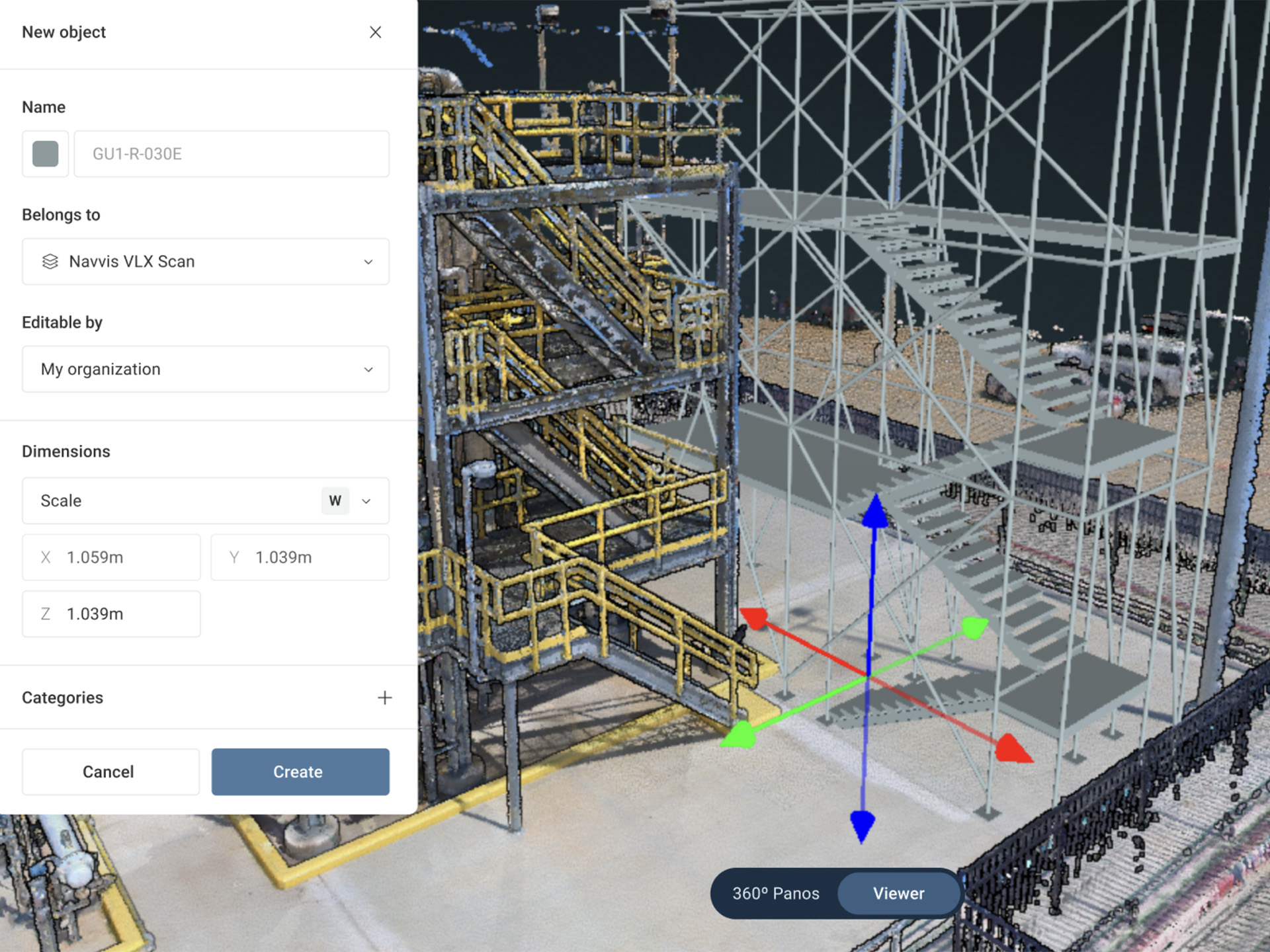Click the plus icon to add a Category
1270x952 pixels.
point(385,697)
